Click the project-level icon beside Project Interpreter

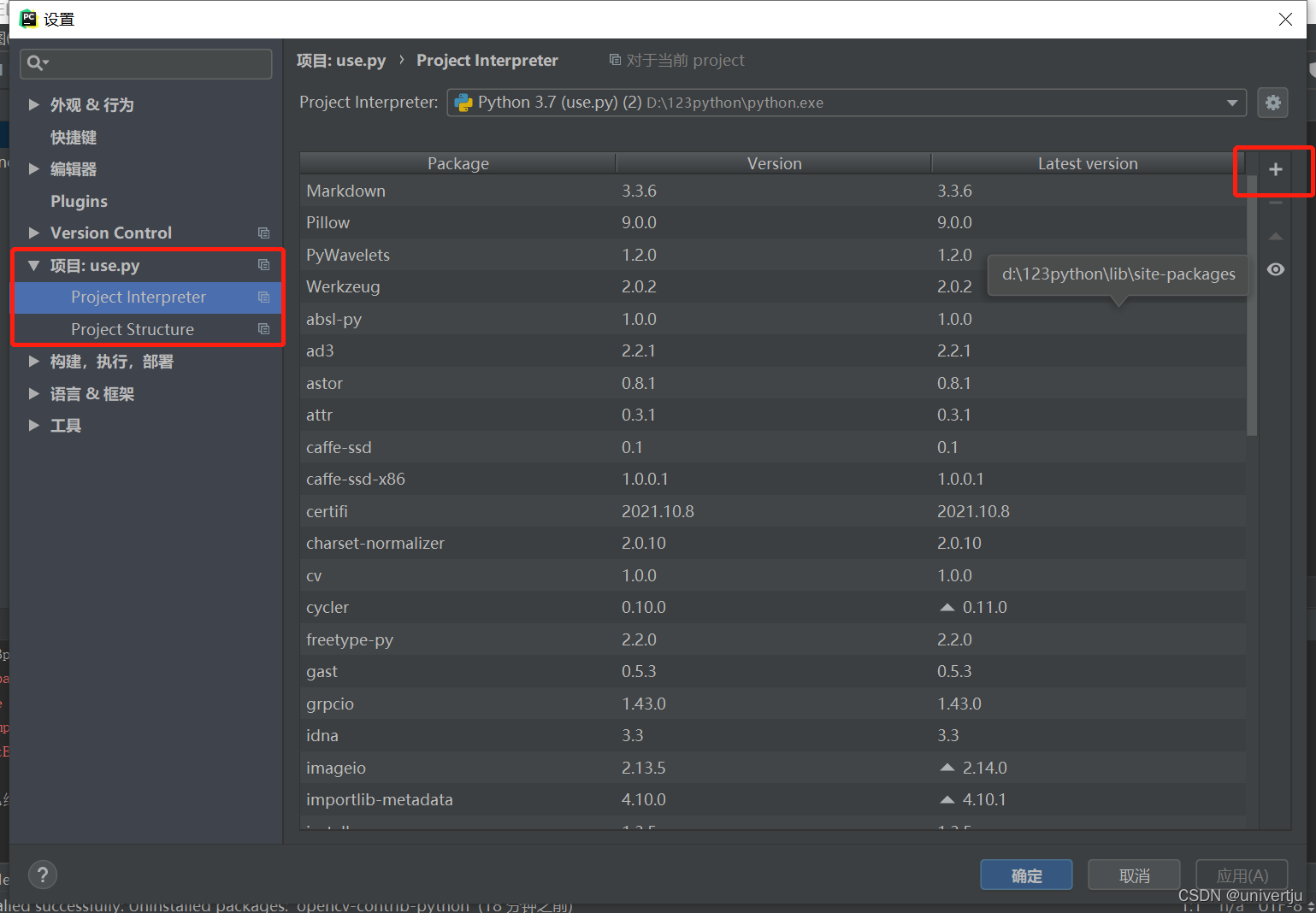pyautogui.click(x=263, y=297)
